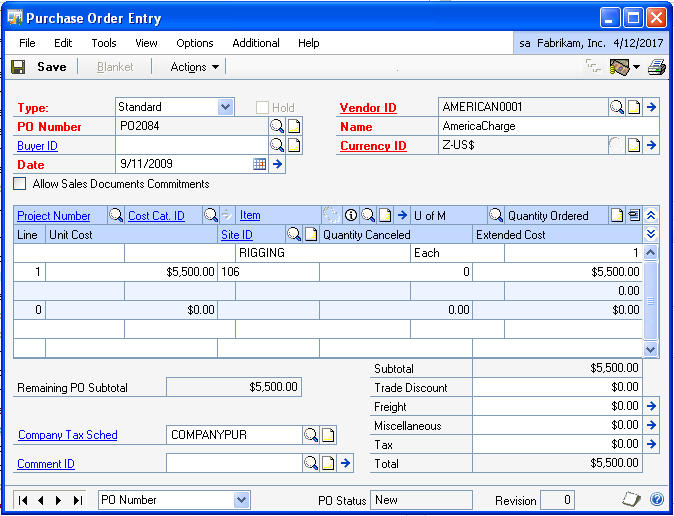Click Currency ID expansion arrow
This screenshot has width=674, height=516.
652,145
